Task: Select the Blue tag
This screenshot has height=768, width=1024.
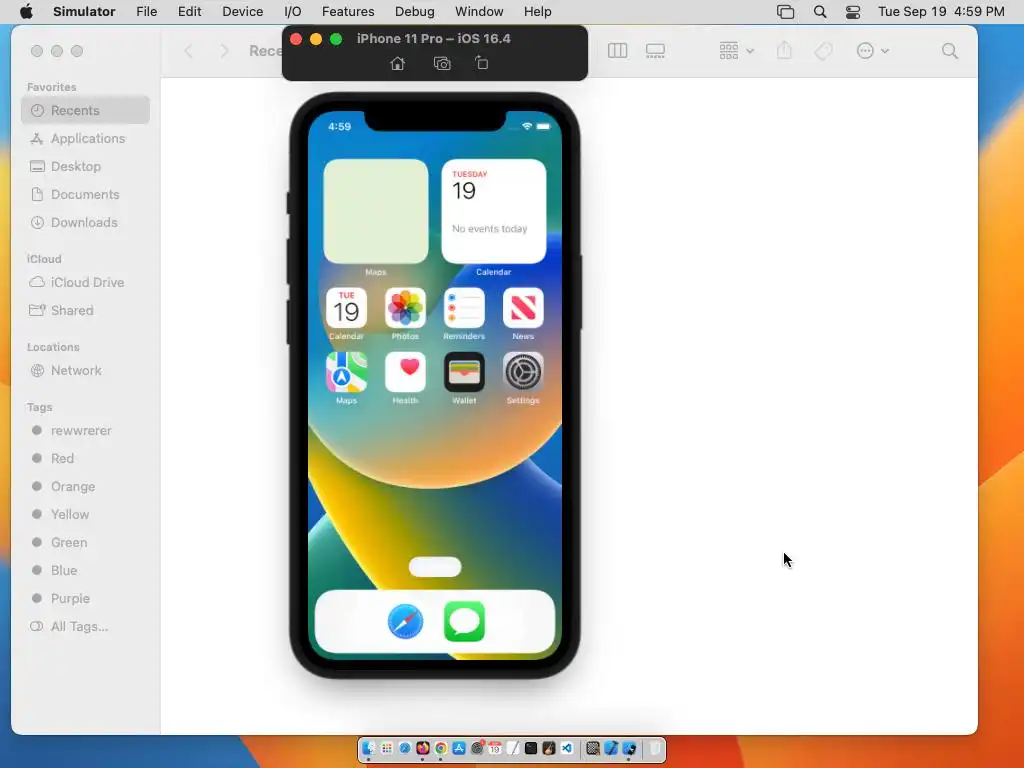Action: [x=86, y=571]
